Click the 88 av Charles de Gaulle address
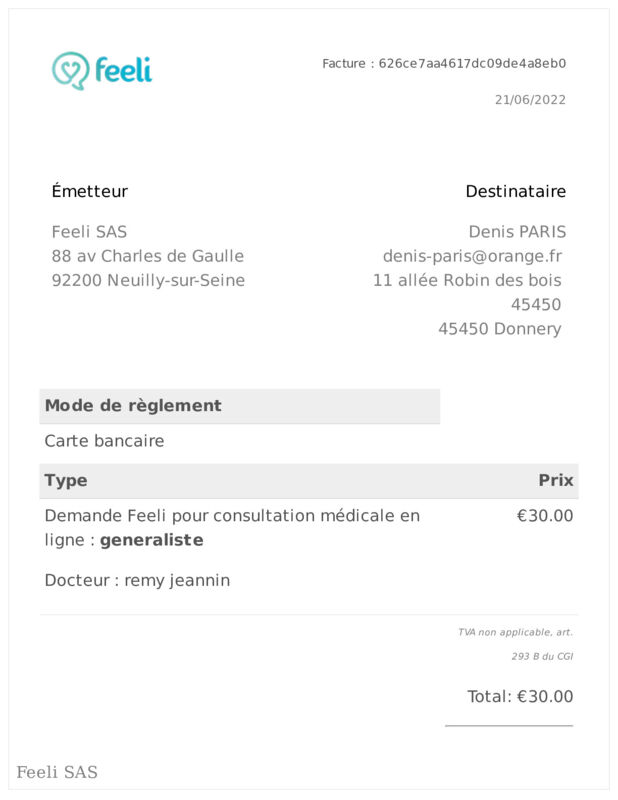This screenshot has width=618, height=800. tap(147, 256)
